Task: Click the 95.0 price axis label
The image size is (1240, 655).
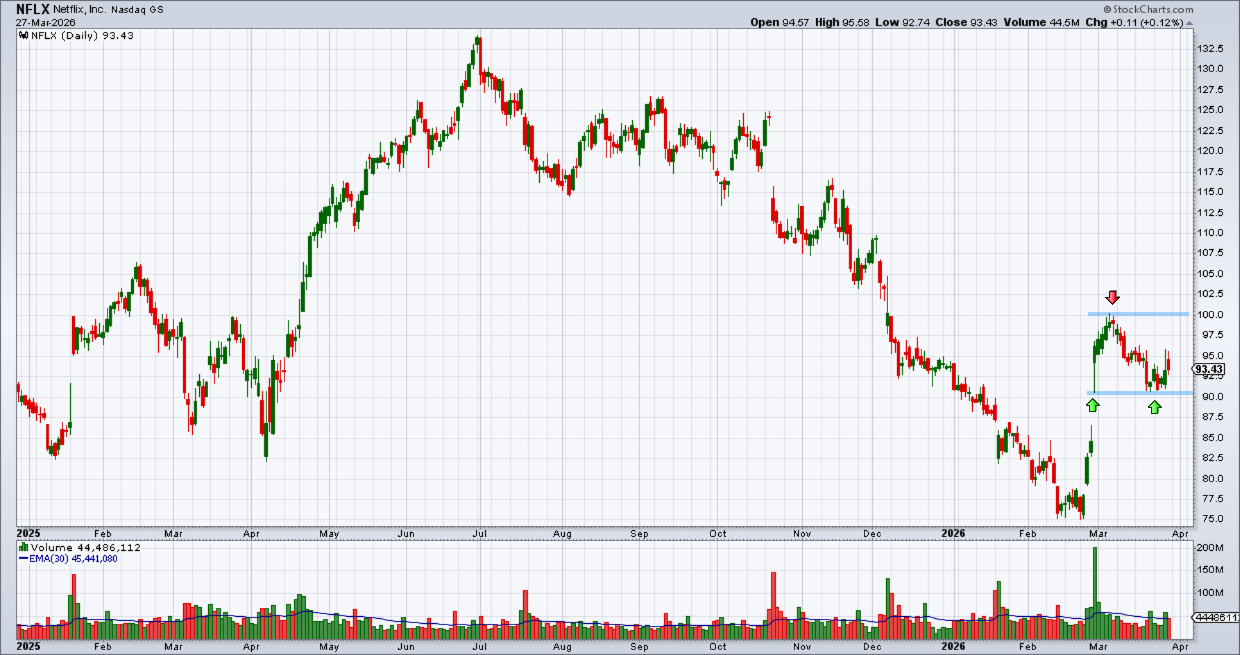Action: coord(1211,356)
